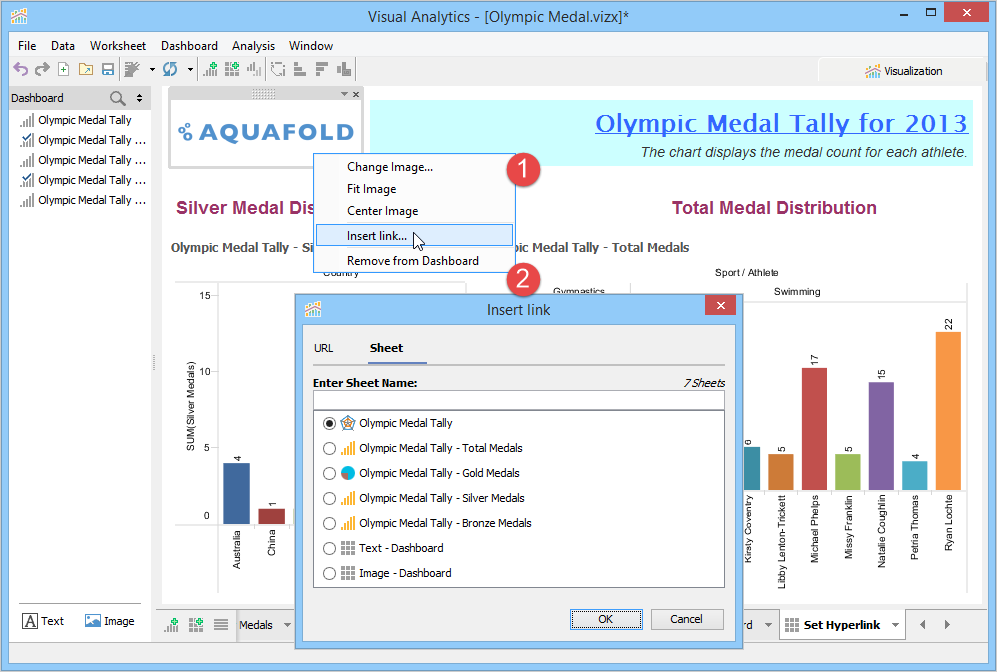Select the Total Medals sheet radio button
The width and height of the screenshot is (997, 672).
[329, 448]
